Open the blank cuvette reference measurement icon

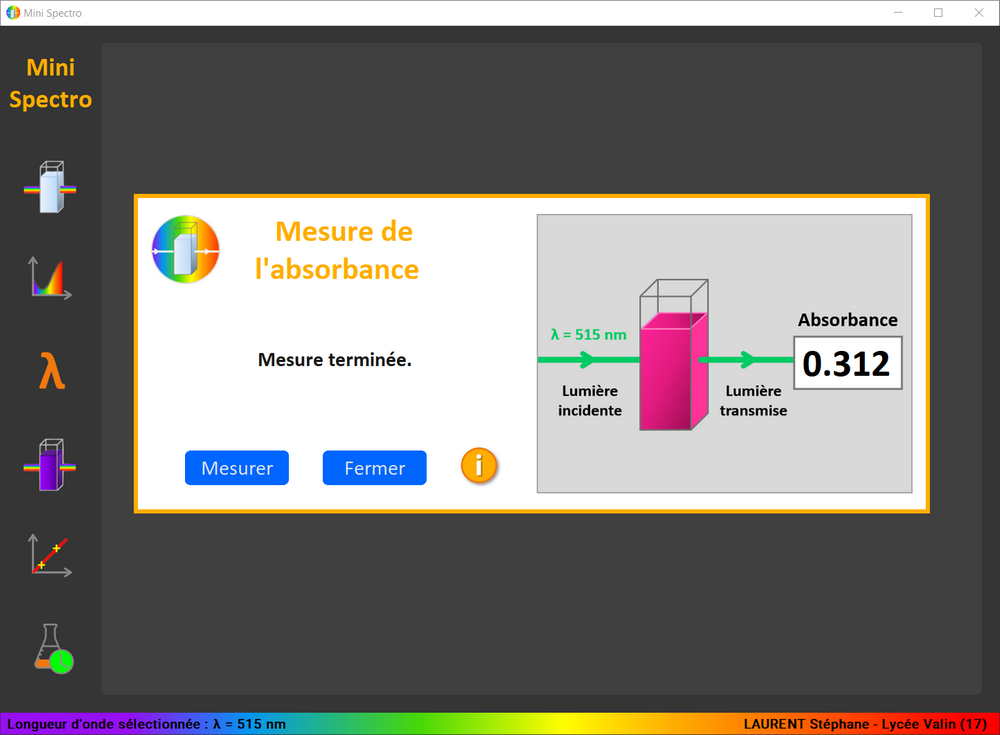tap(50, 187)
